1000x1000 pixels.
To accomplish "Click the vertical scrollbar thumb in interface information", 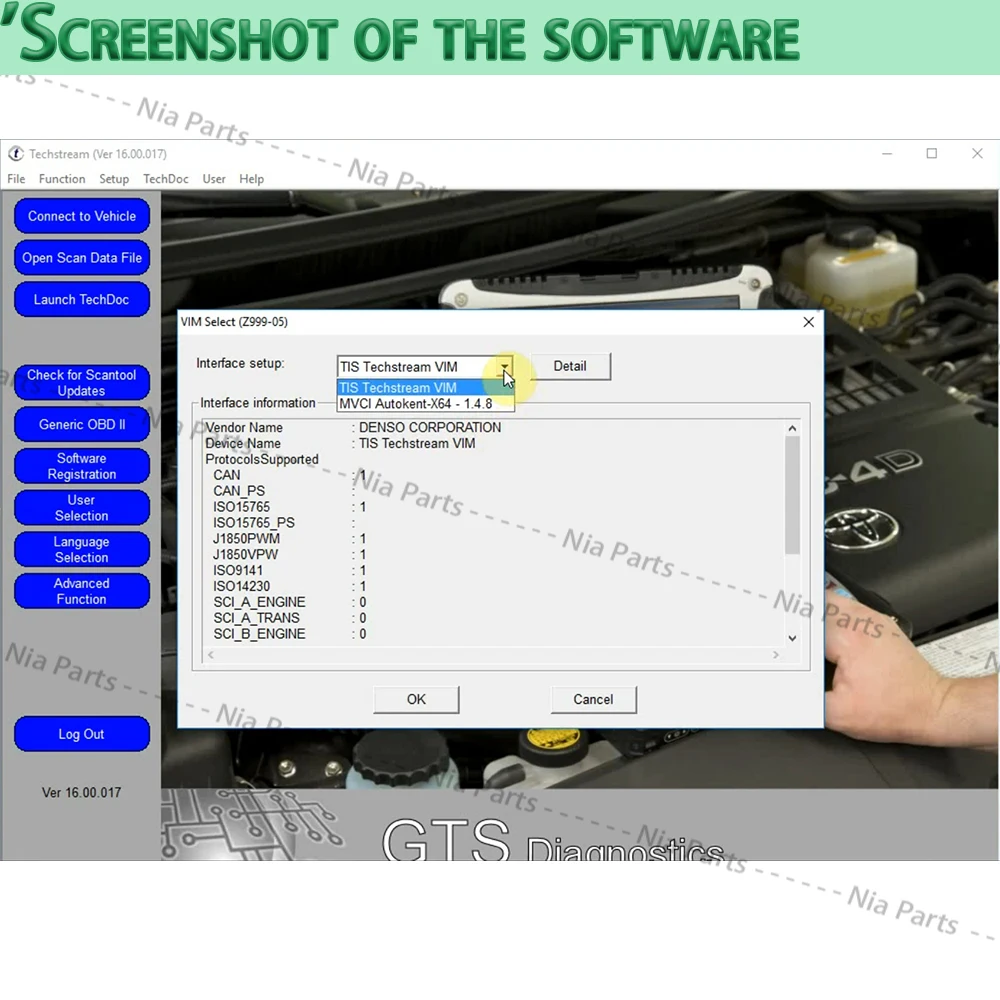I will (792, 496).
